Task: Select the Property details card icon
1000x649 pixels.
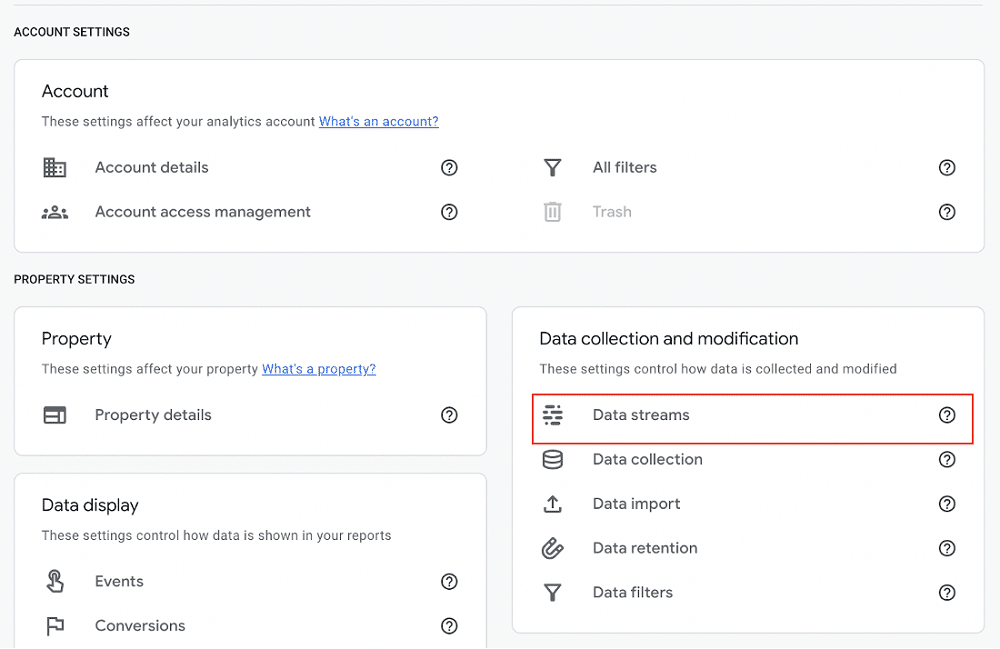Action: [x=54, y=414]
